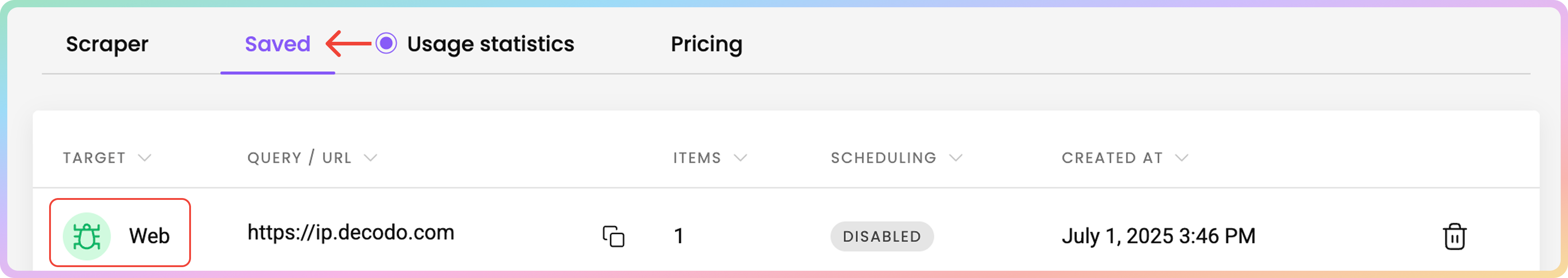Toggle the Scheduling column sort chevron

point(955,158)
